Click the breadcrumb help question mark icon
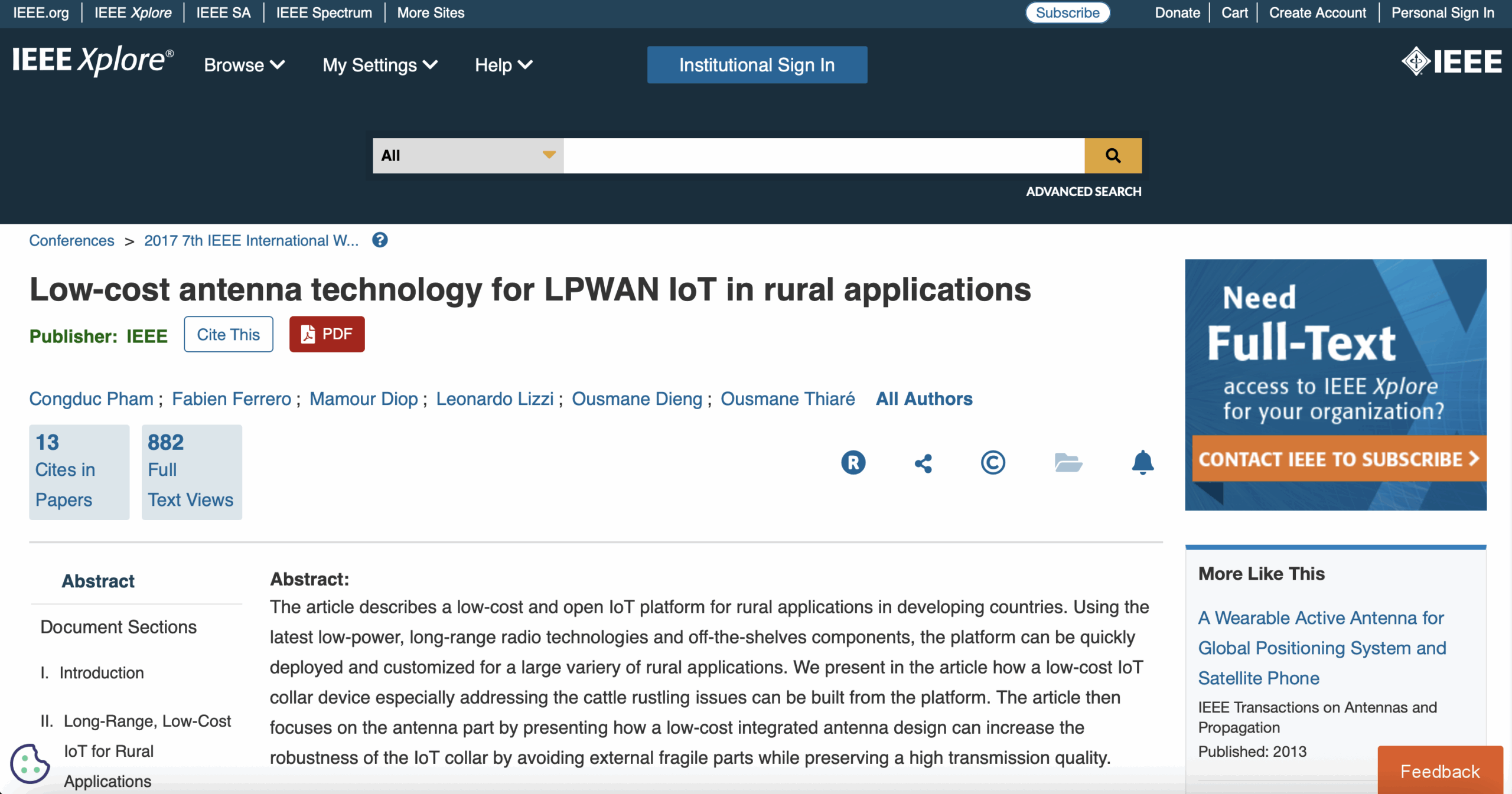This screenshot has height=794, width=1512. pos(380,240)
